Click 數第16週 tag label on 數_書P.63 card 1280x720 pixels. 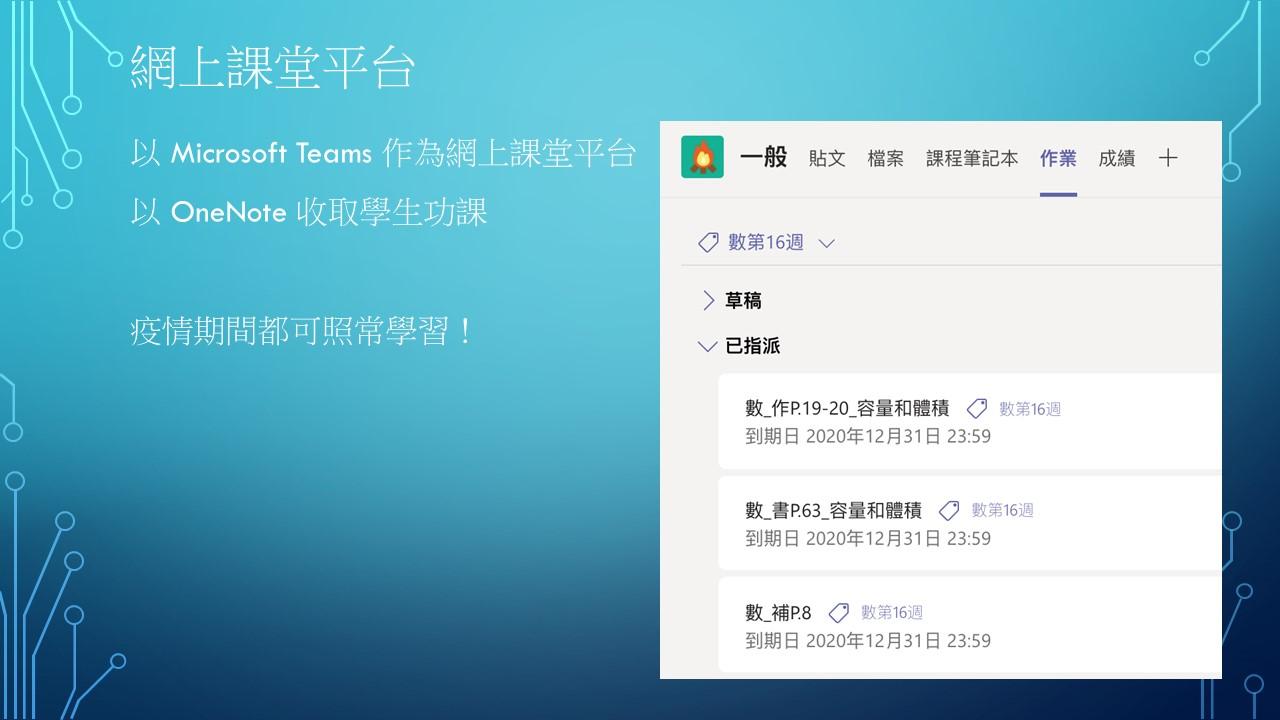1003,511
